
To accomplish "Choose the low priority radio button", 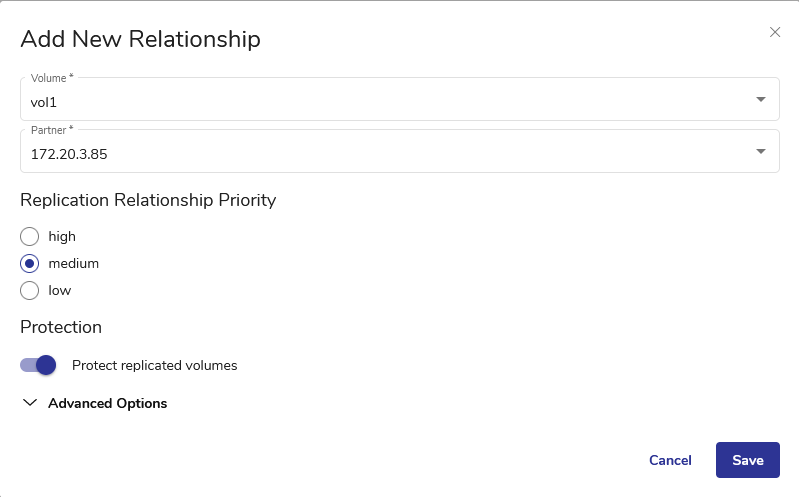I will click(x=30, y=291).
